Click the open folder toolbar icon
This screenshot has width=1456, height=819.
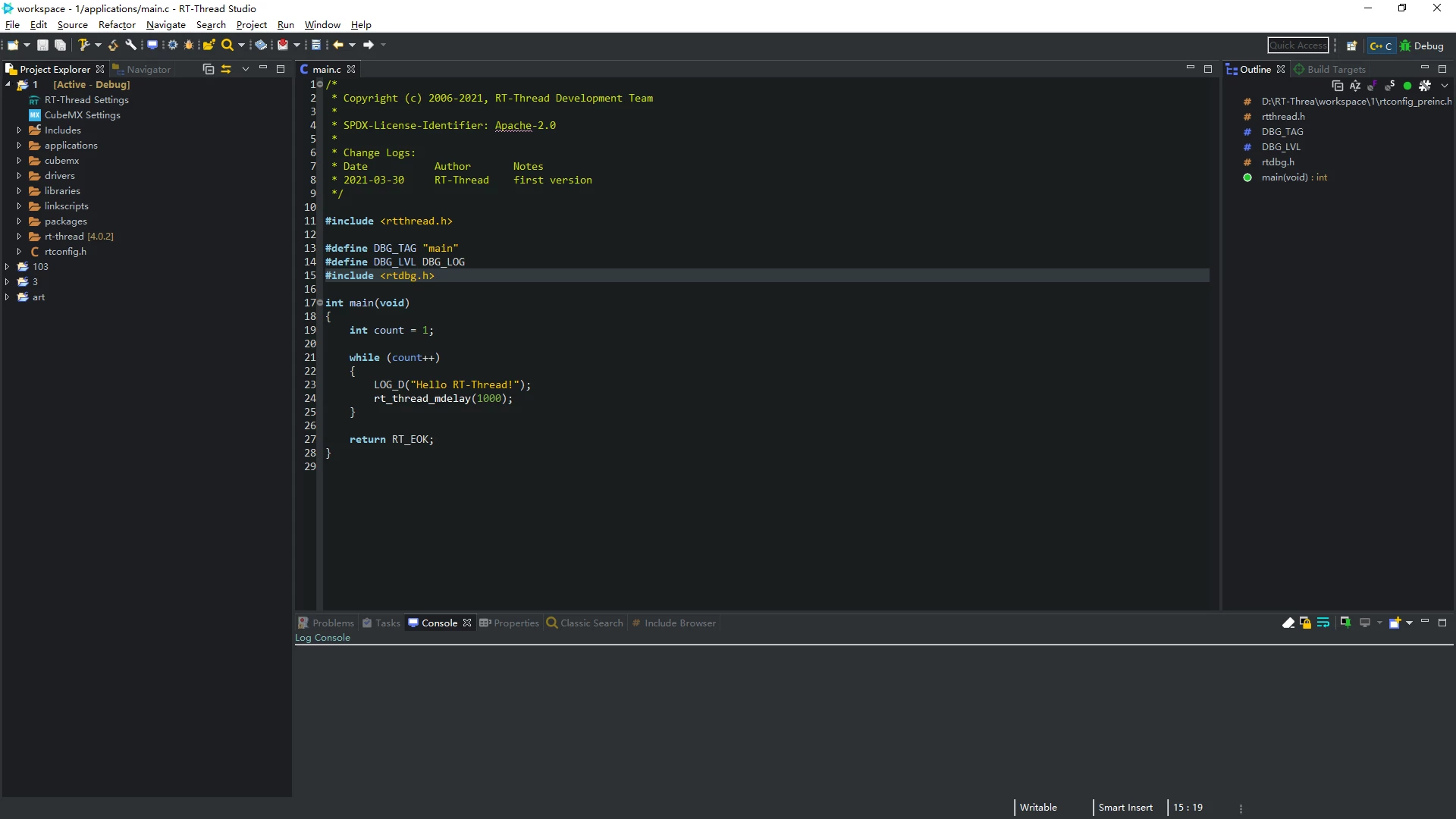coord(209,45)
